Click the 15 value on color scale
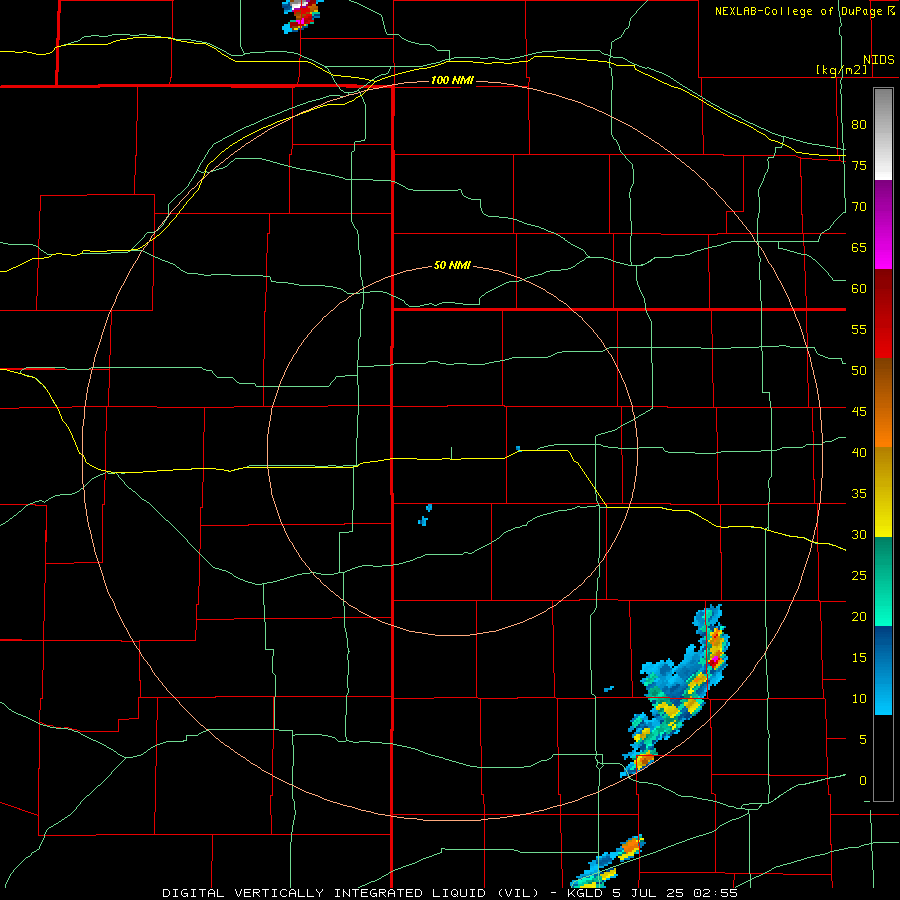Image resolution: width=900 pixels, height=900 pixels. pos(859,658)
